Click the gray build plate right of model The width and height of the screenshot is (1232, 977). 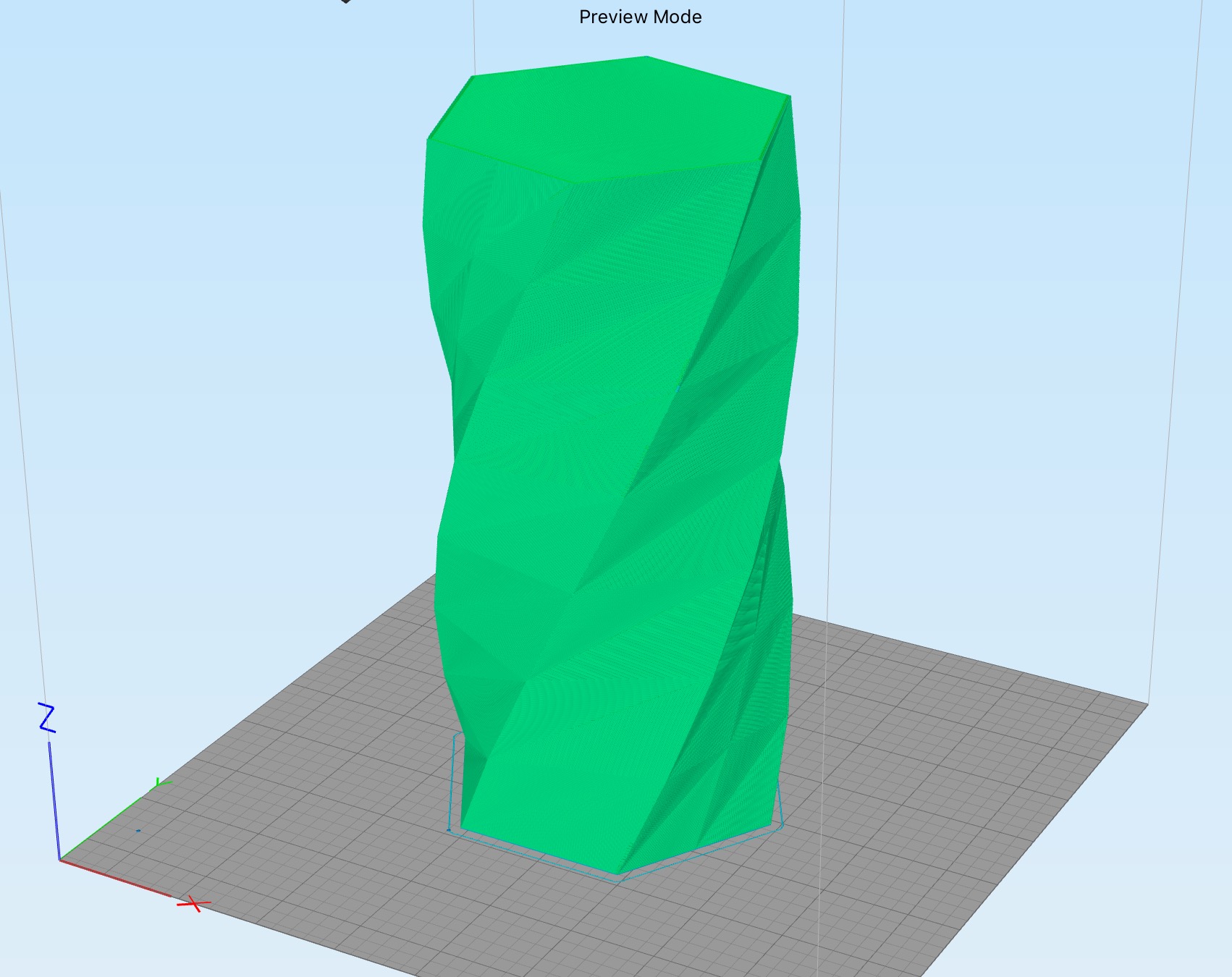(x=941, y=760)
